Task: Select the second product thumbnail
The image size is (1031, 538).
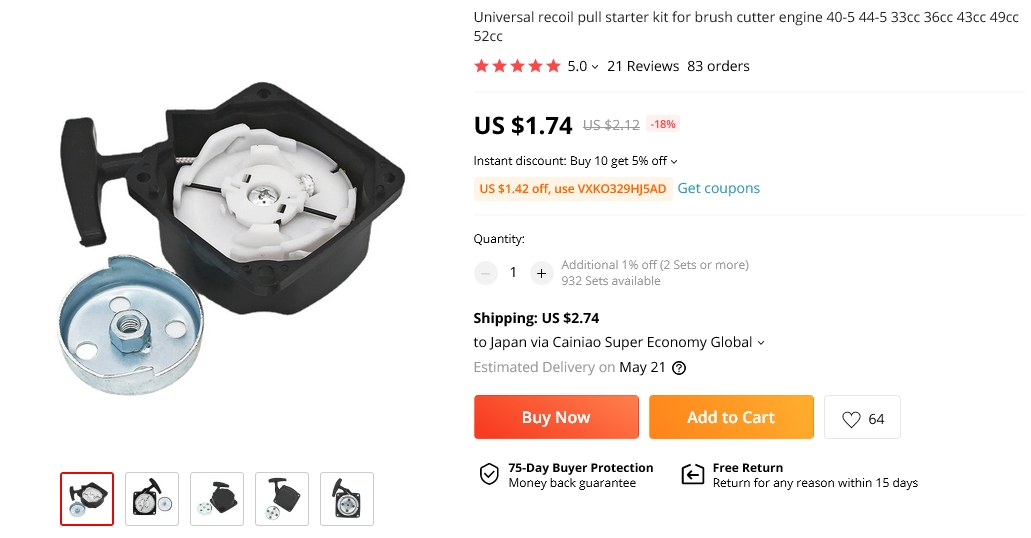Action: point(152,499)
